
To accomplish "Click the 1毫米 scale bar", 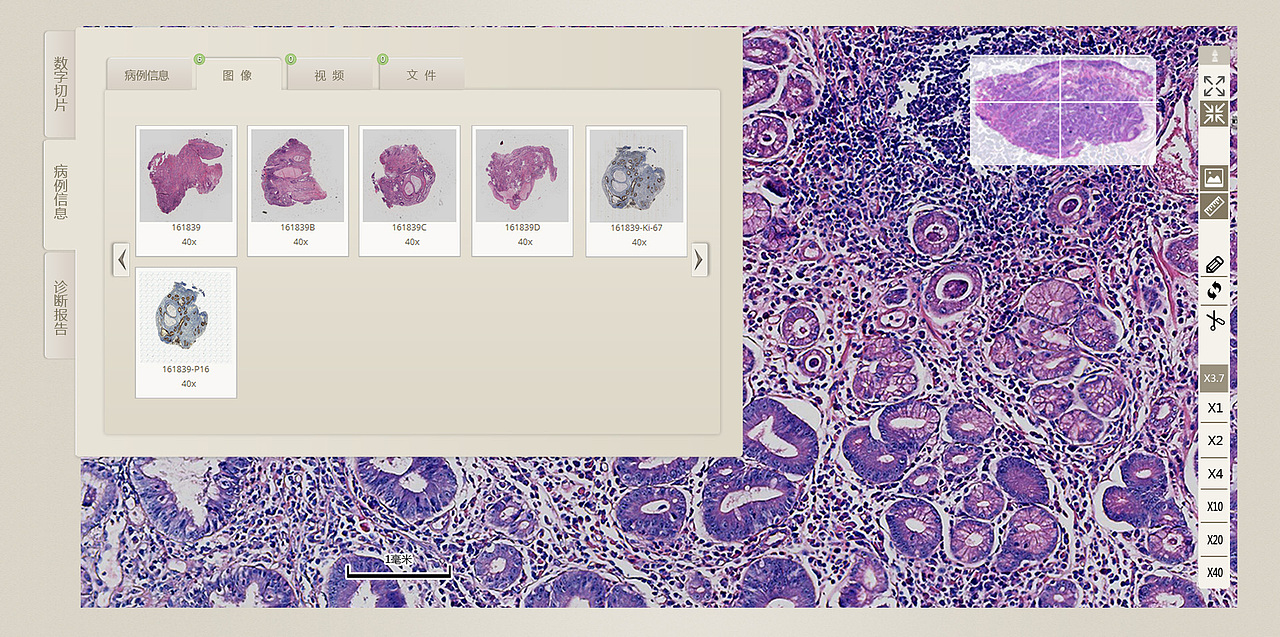I will pyautogui.click(x=399, y=567).
